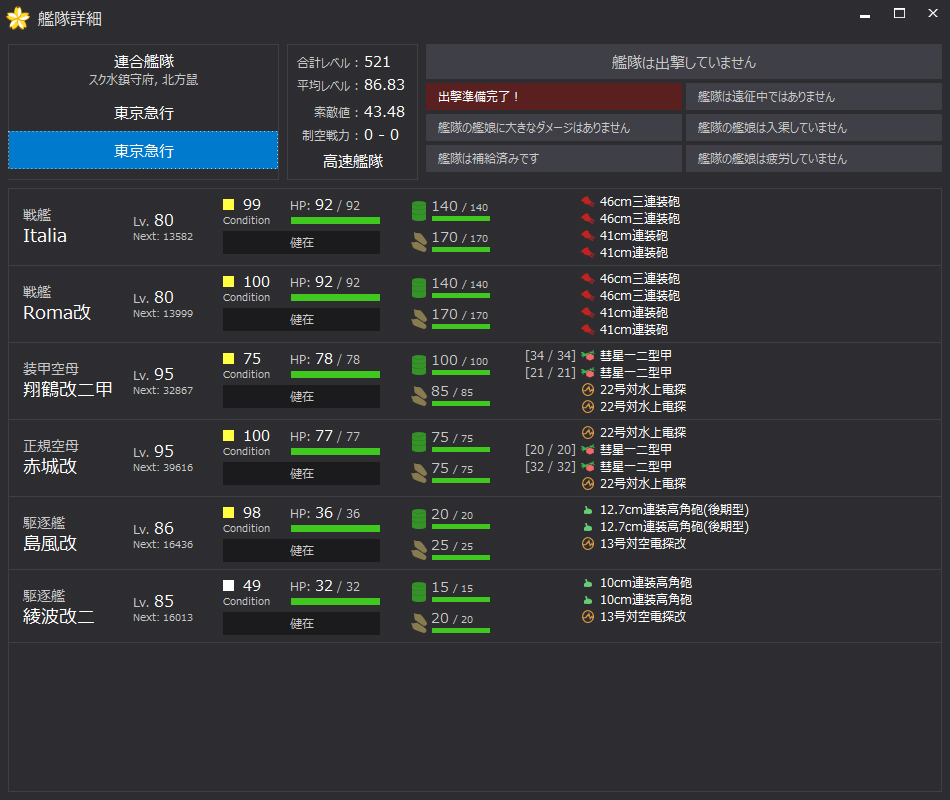Click Roma改's first 46cm三連装砲 gun icon
Screen dimensions: 950x800
588,278
